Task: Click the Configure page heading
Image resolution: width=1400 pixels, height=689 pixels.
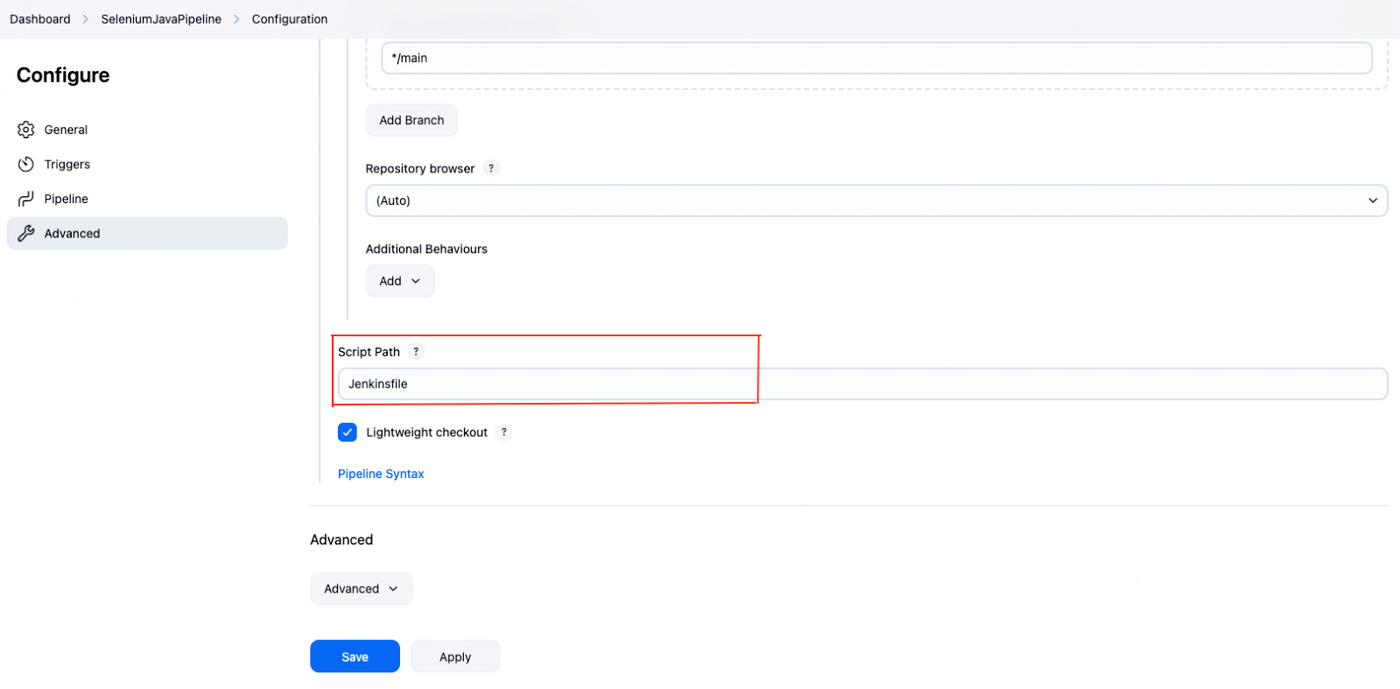Action: [63, 75]
